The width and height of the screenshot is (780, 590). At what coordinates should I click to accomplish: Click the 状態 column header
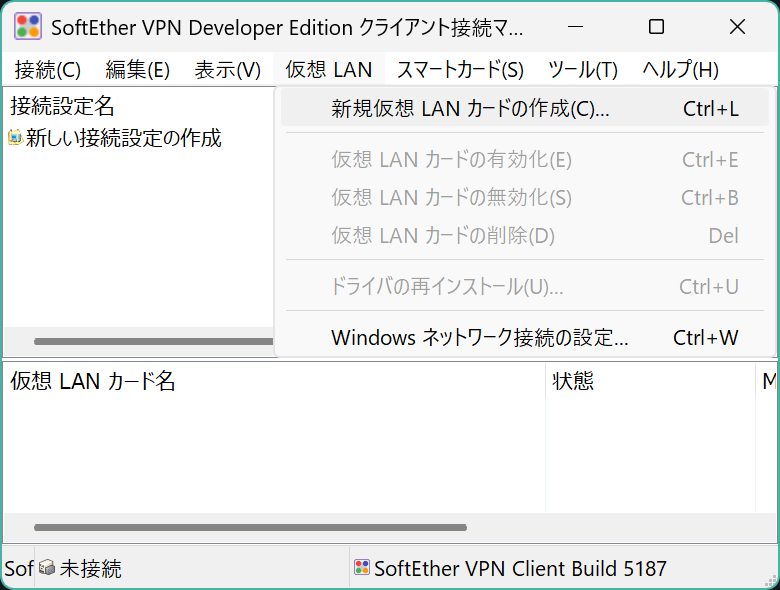point(573,381)
